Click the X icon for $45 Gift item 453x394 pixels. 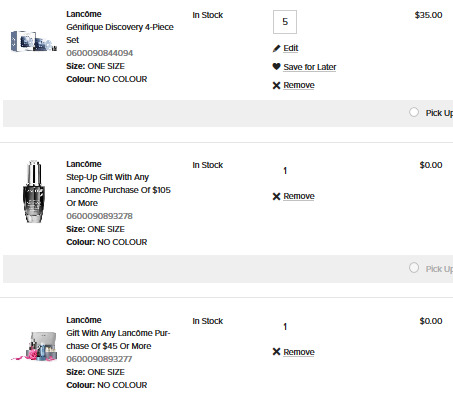[x=276, y=352]
